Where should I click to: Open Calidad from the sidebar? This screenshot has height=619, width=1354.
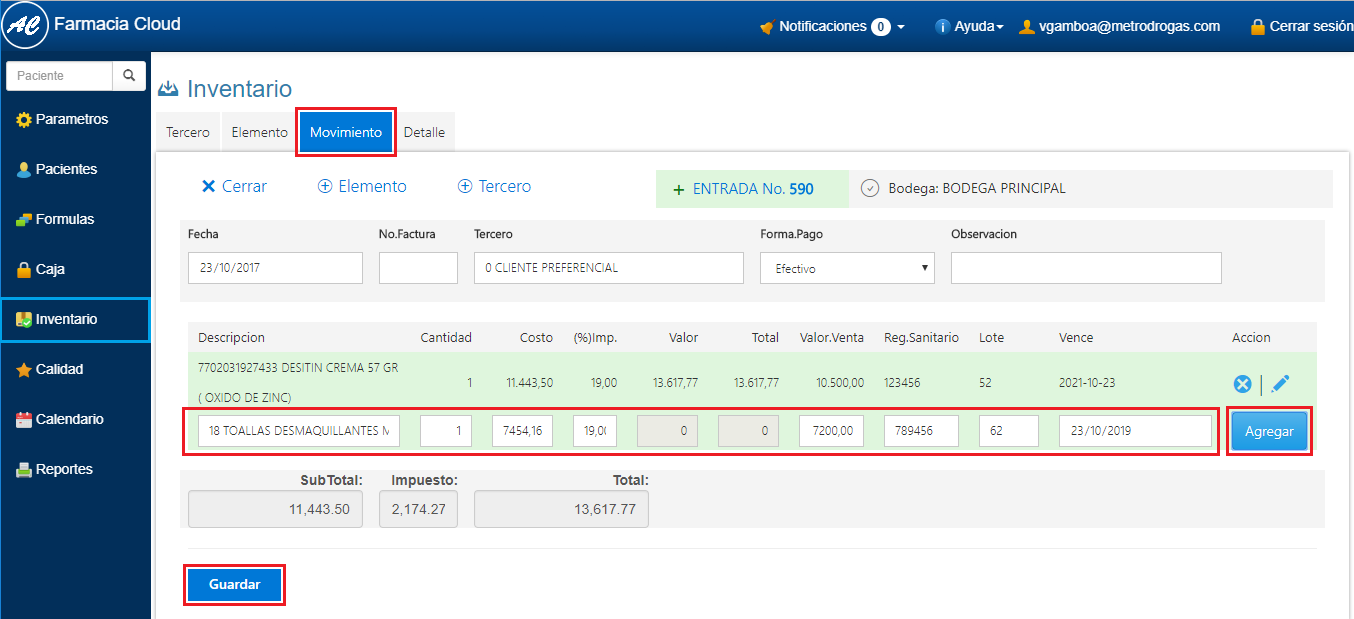(x=59, y=369)
